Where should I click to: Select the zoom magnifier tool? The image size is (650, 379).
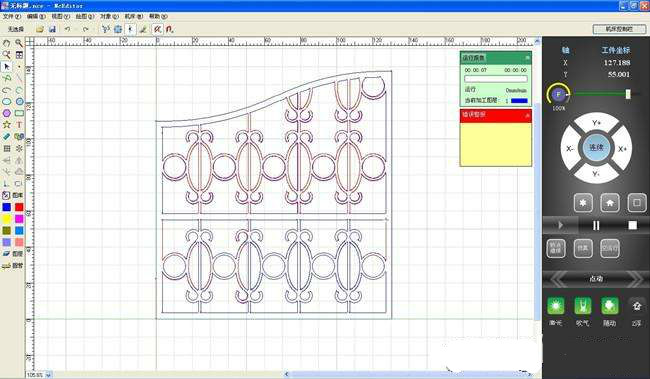[x=19, y=43]
